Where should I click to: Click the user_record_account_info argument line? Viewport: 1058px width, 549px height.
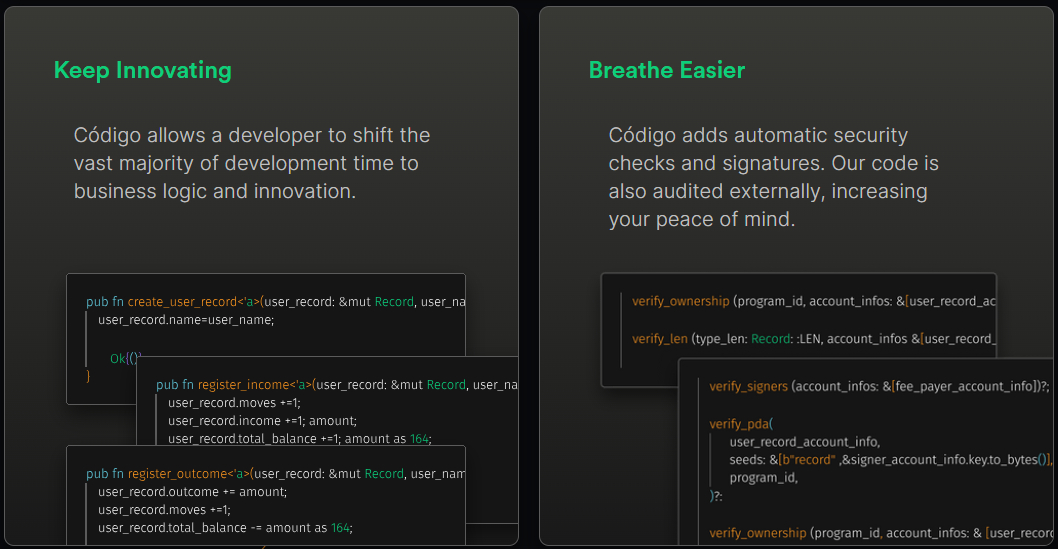click(805, 441)
